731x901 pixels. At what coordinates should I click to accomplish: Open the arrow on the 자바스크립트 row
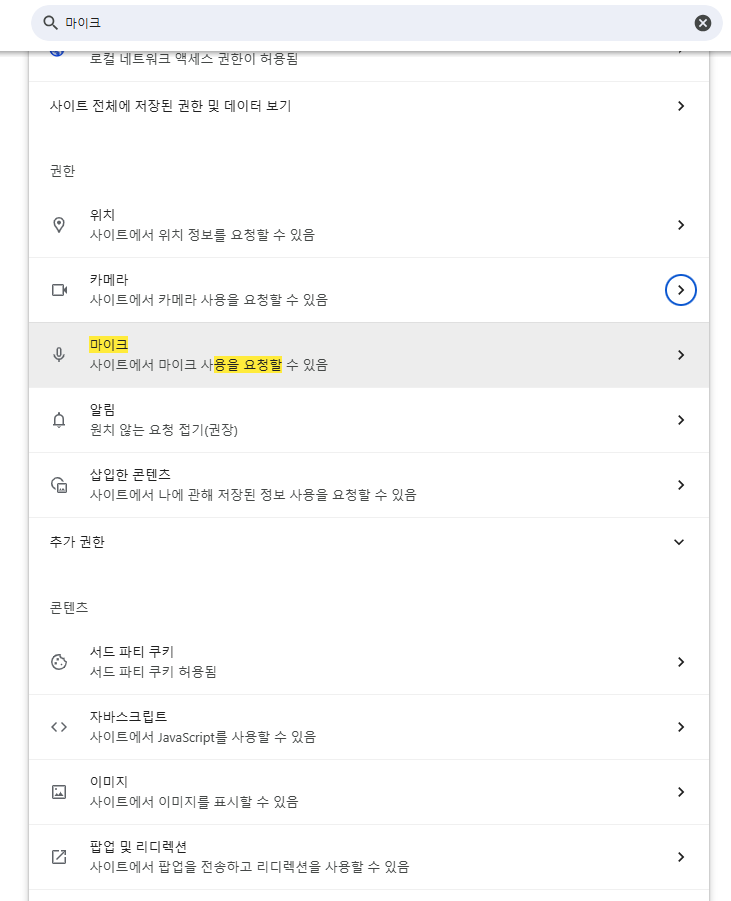[x=680, y=727]
